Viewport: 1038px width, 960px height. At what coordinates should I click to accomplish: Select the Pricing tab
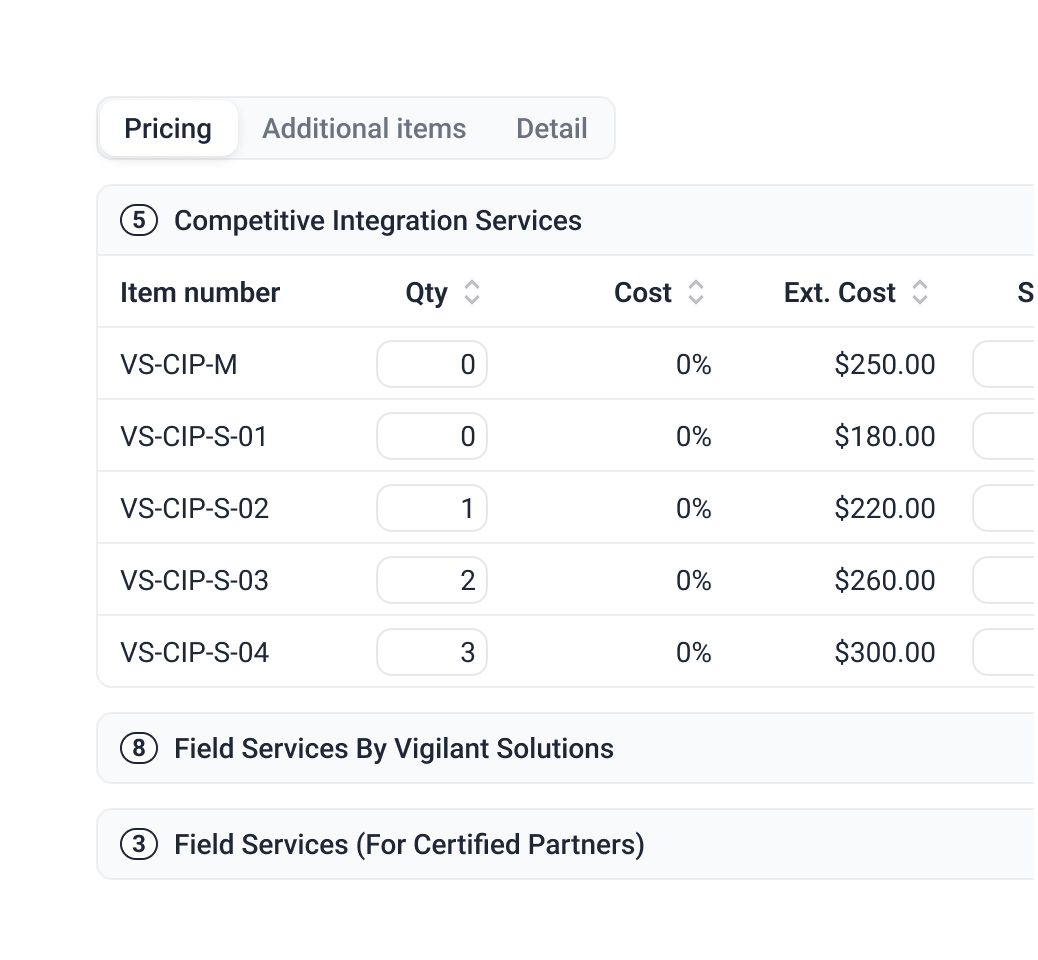point(168,128)
